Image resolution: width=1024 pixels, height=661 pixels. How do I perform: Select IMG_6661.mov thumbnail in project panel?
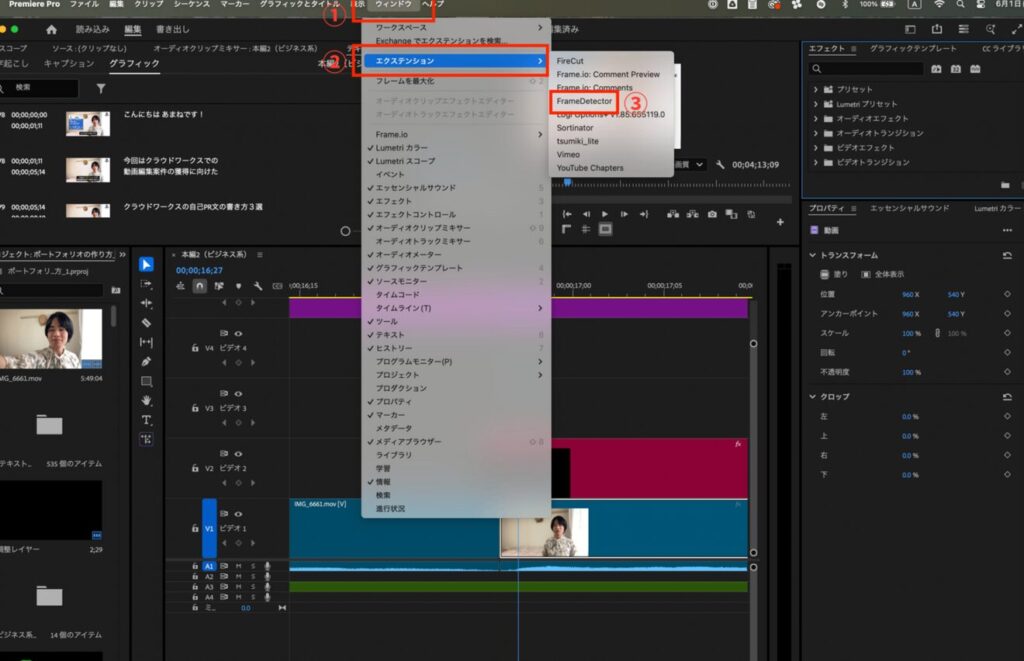(51, 339)
